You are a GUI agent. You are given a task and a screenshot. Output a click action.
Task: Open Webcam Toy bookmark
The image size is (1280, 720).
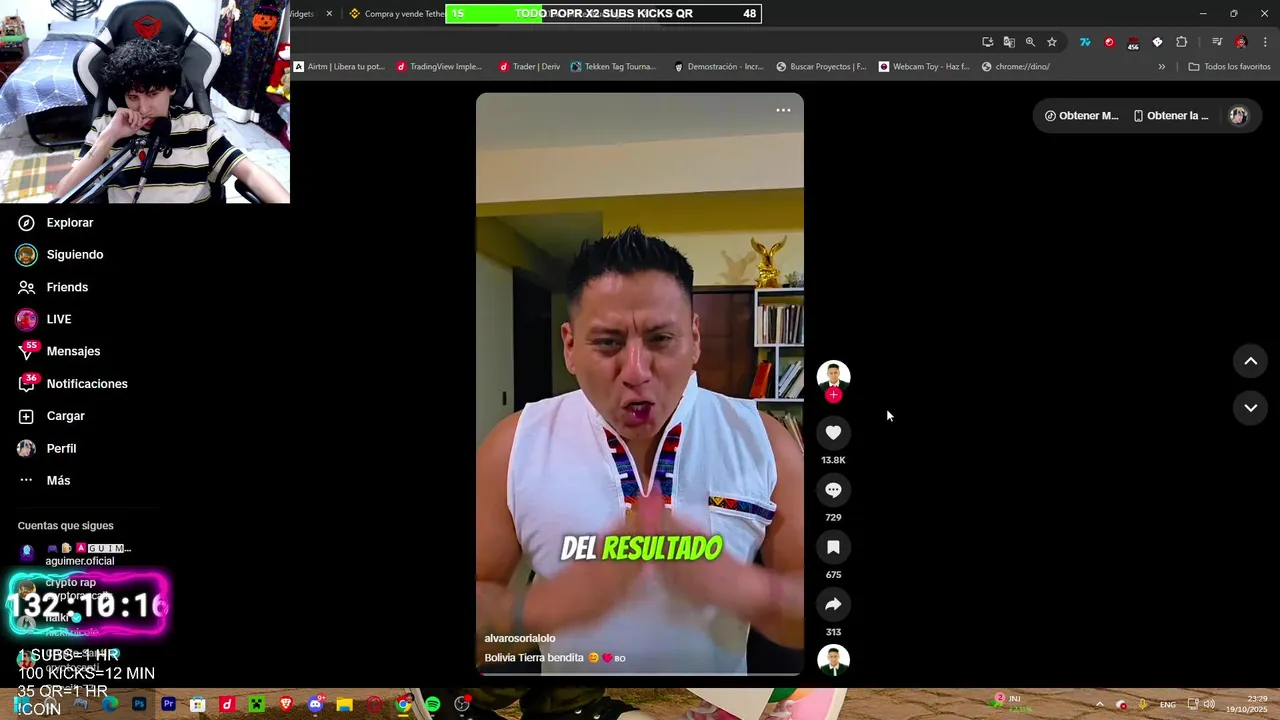point(924,67)
